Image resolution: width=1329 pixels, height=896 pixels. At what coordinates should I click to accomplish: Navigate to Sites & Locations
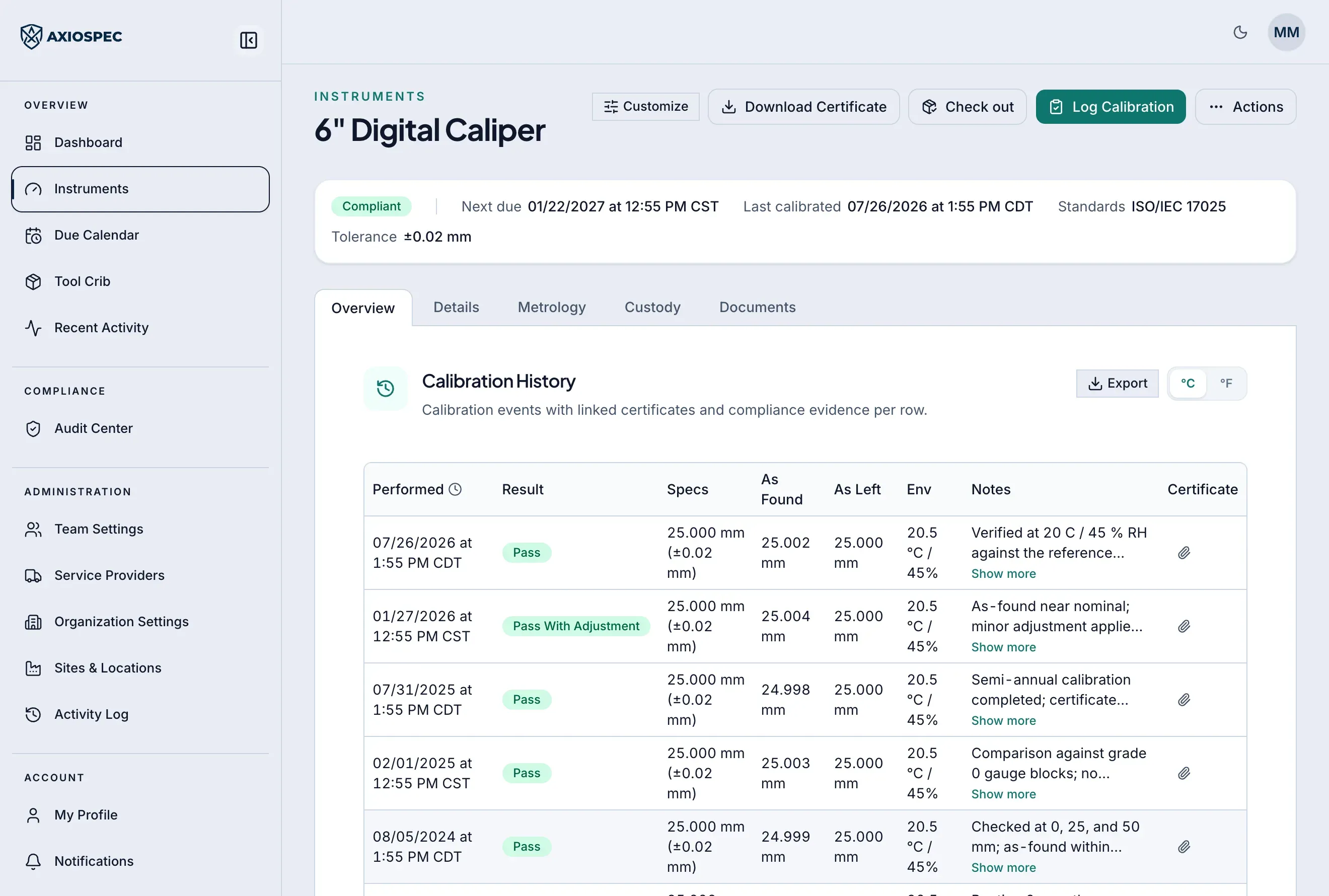pyautogui.click(x=140, y=668)
